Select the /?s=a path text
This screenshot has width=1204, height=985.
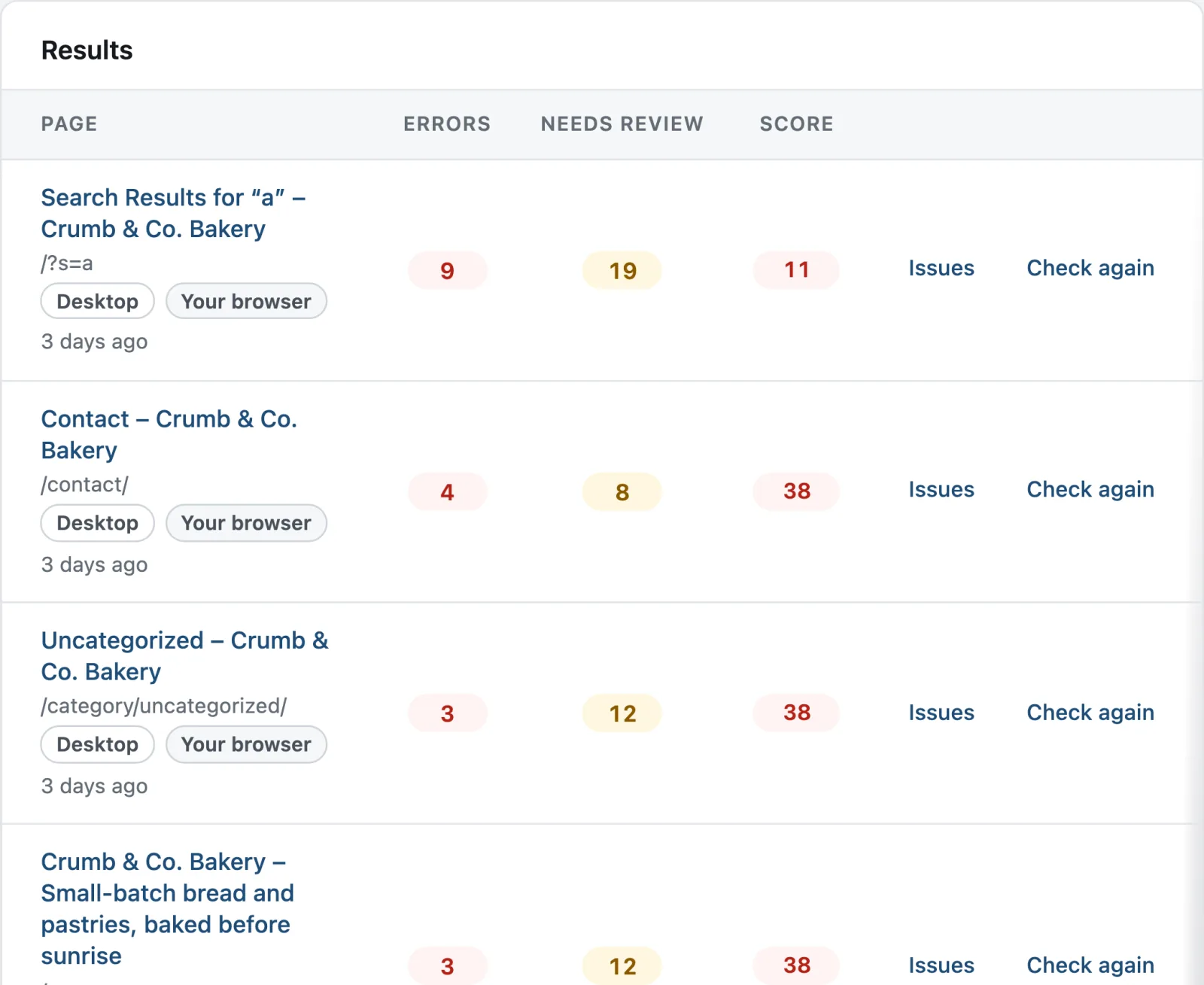[x=67, y=263]
